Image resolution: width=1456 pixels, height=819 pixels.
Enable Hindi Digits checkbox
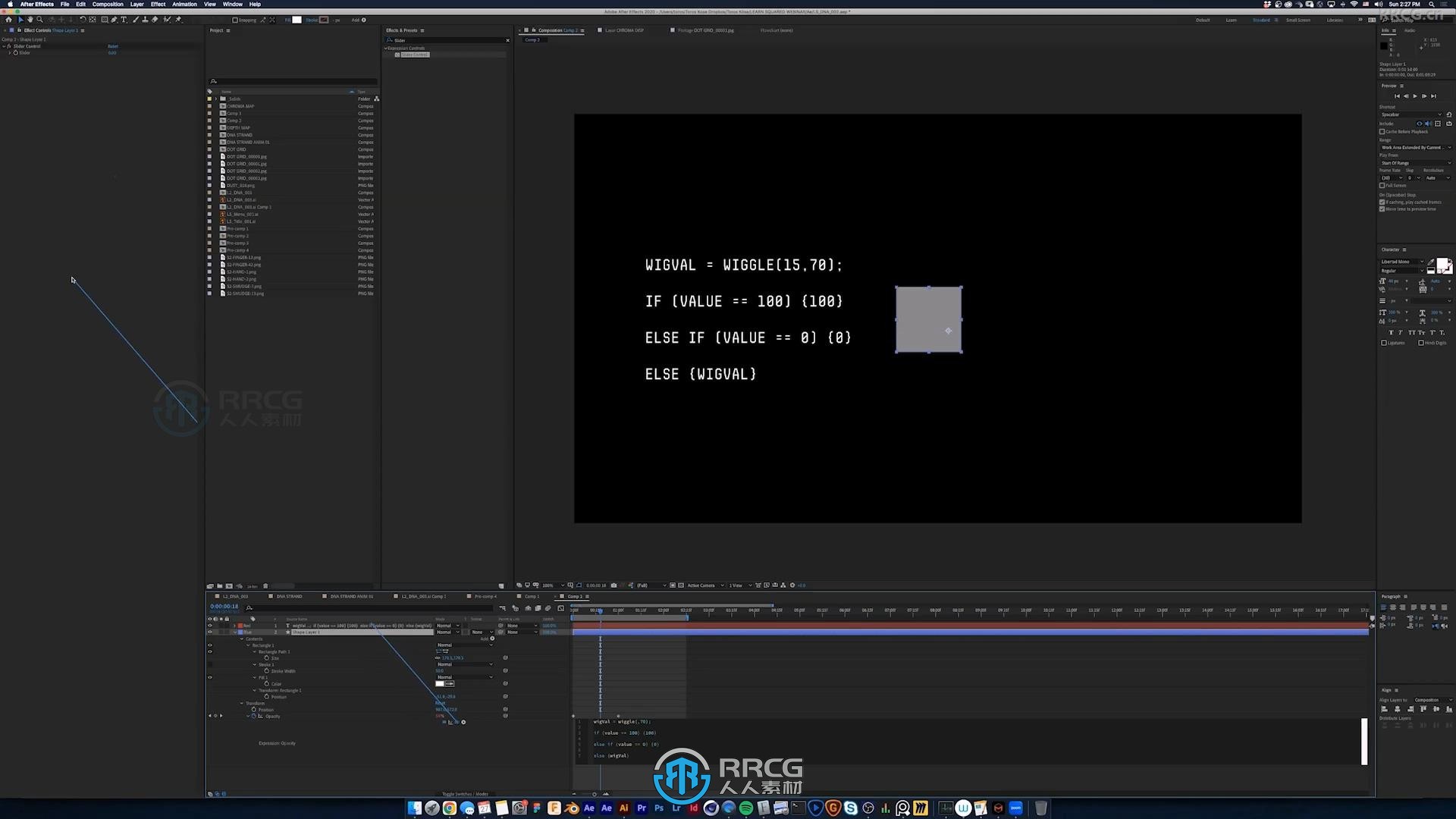coord(1421,343)
